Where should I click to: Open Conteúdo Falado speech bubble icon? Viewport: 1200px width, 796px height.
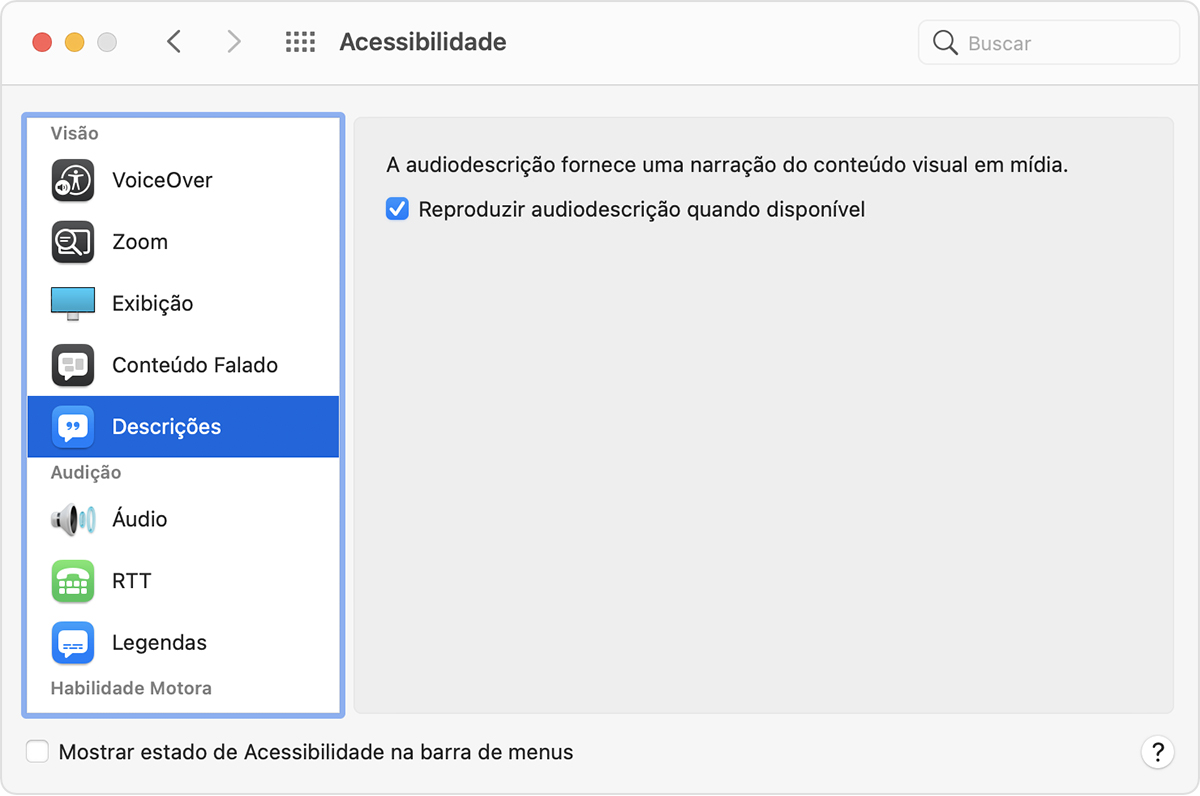coord(73,366)
